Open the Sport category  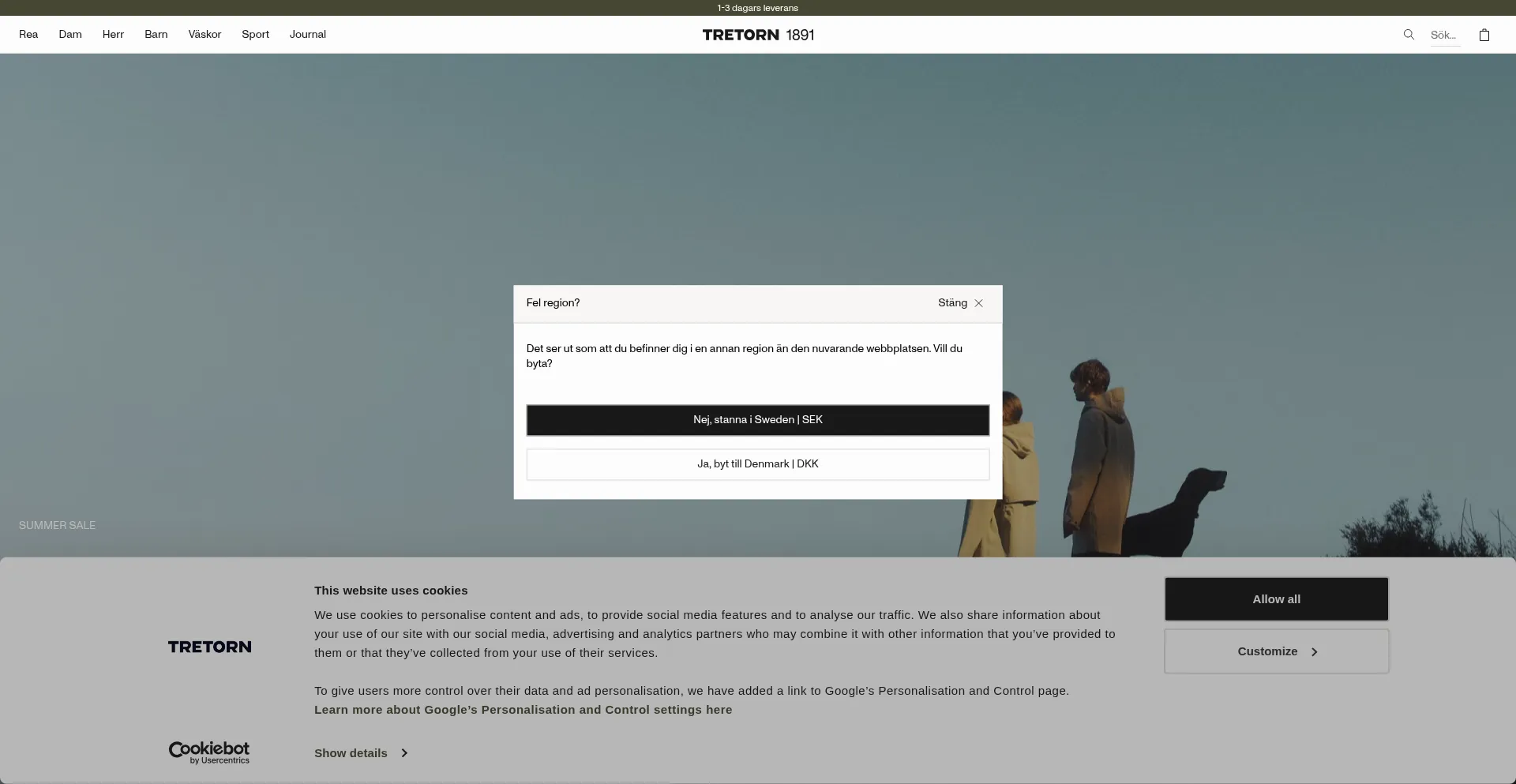(255, 34)
